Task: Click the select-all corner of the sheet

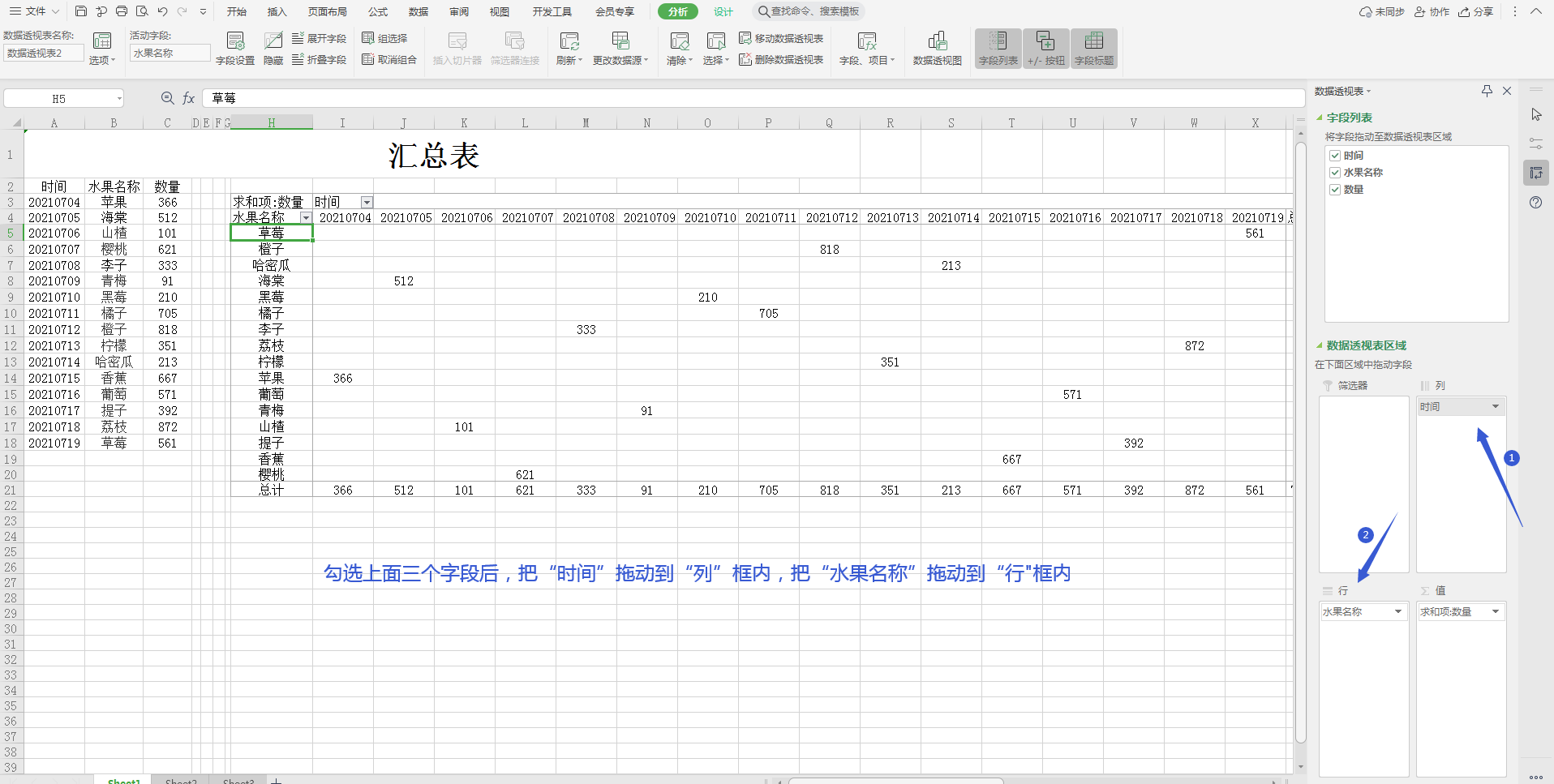Action: point(12,122)
